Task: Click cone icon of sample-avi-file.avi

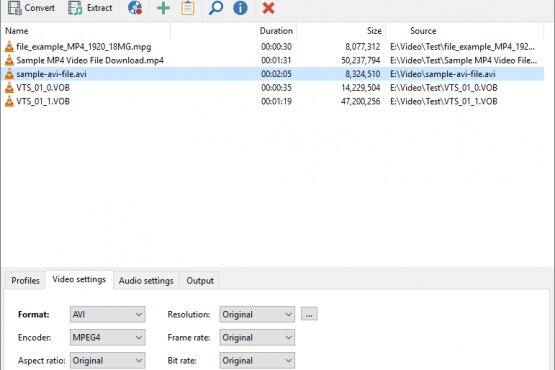Action: [x=10, y=74]
